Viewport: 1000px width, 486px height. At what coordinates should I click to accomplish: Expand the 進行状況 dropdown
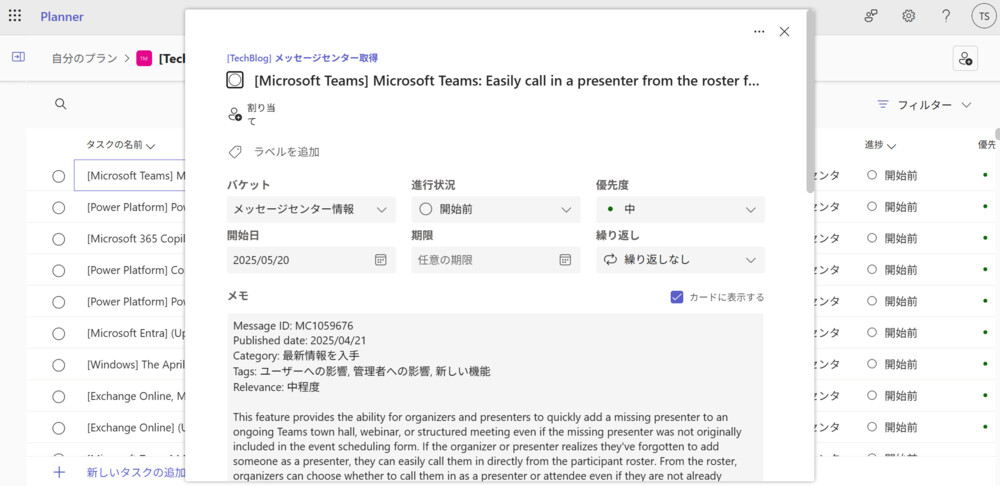(x=495, y=209)
